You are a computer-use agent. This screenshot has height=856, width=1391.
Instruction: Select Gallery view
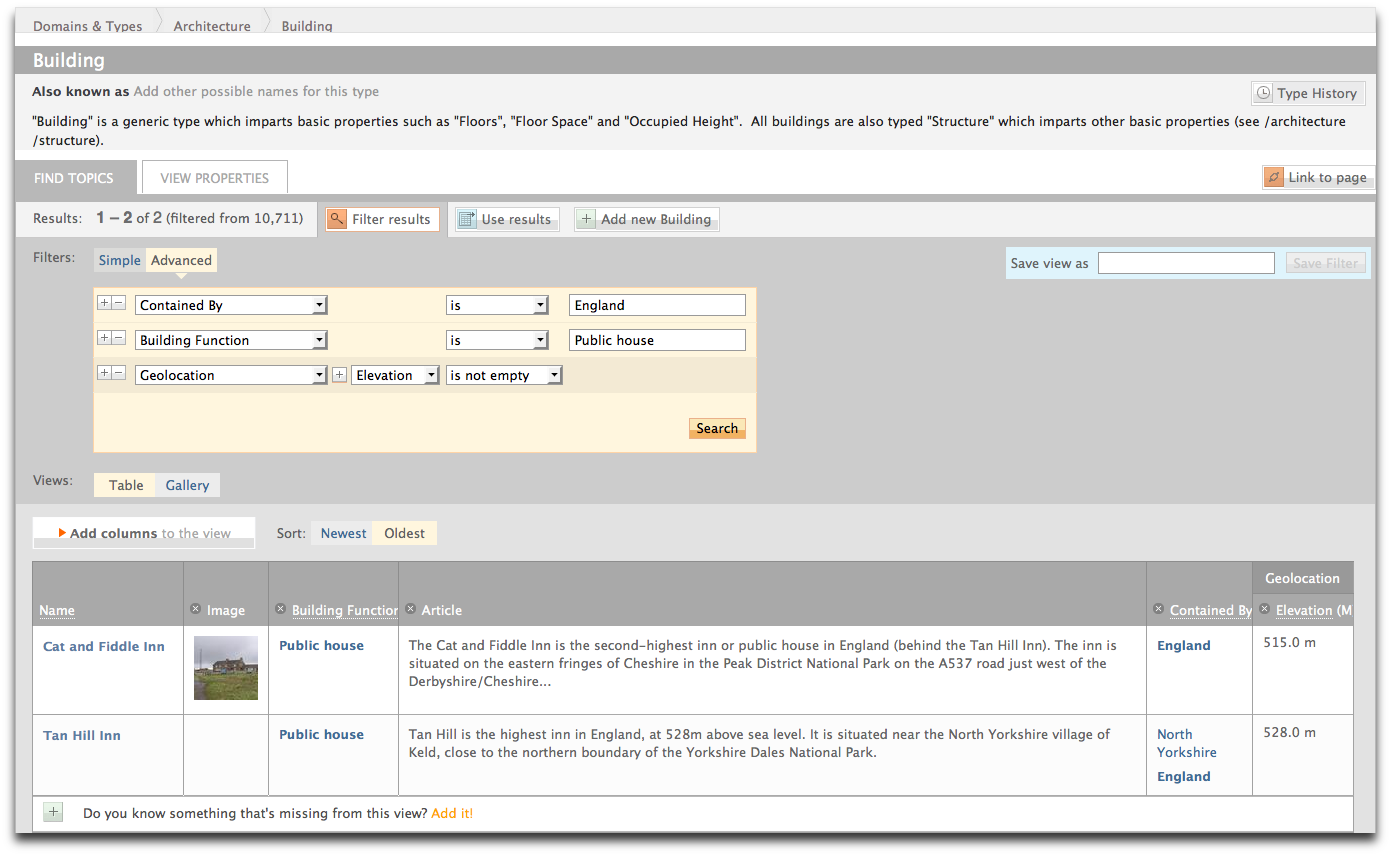tap(188, 485)
